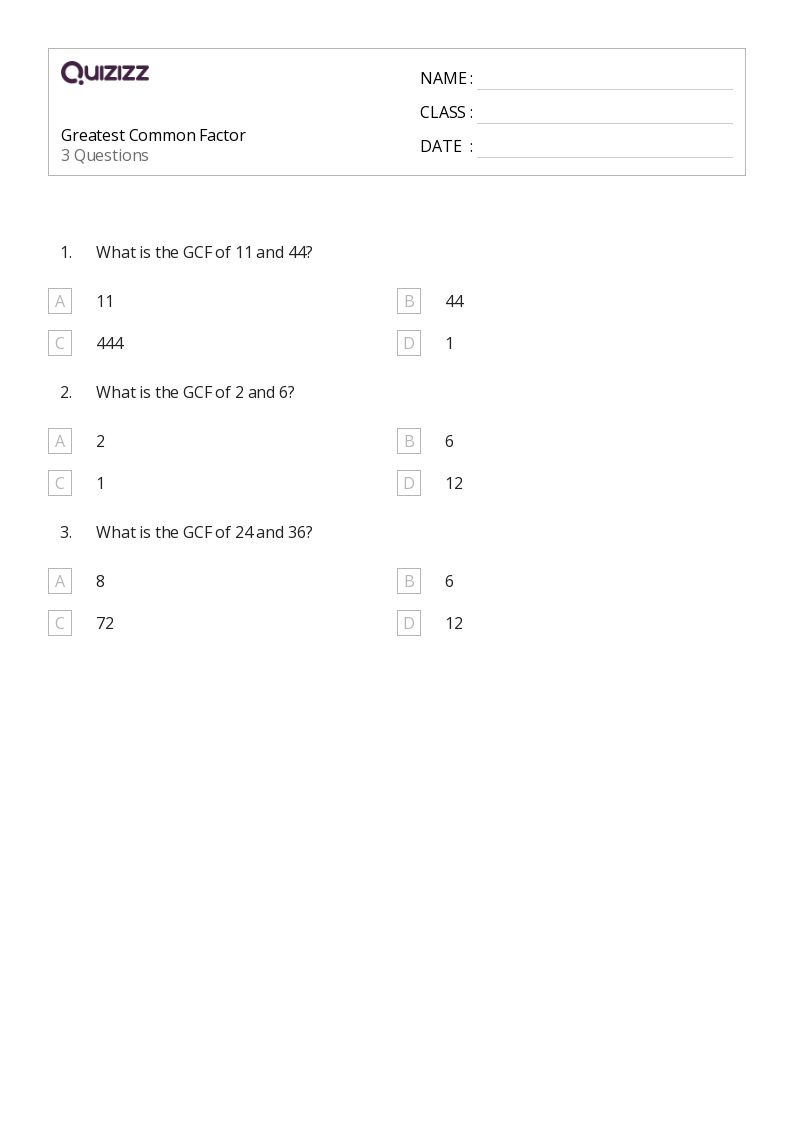794x1123 pixels.
Task: Check answer box C for question 3
Action: [60, 623]
